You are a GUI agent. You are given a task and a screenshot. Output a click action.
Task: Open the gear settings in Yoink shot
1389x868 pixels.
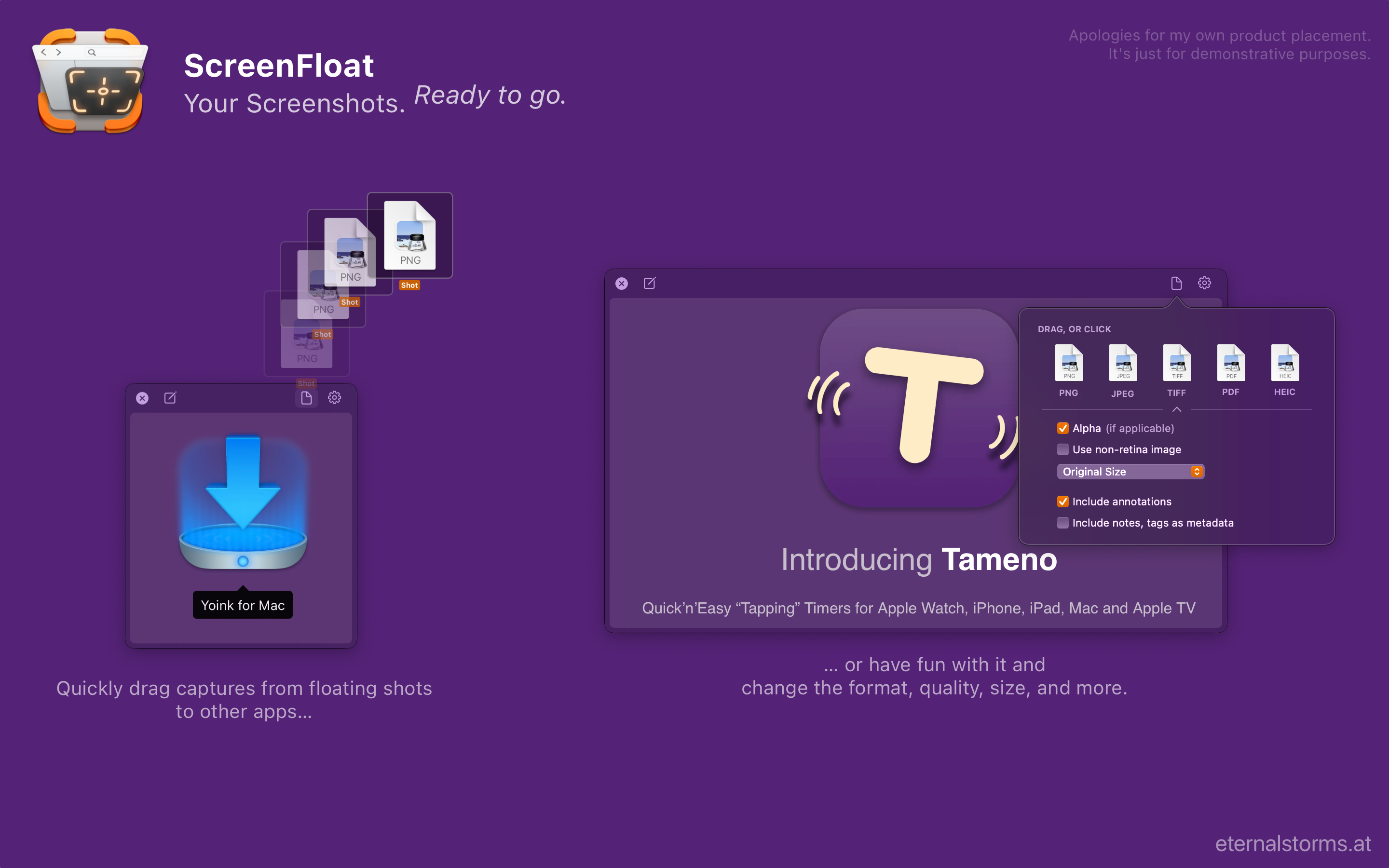tap(335, 398)
